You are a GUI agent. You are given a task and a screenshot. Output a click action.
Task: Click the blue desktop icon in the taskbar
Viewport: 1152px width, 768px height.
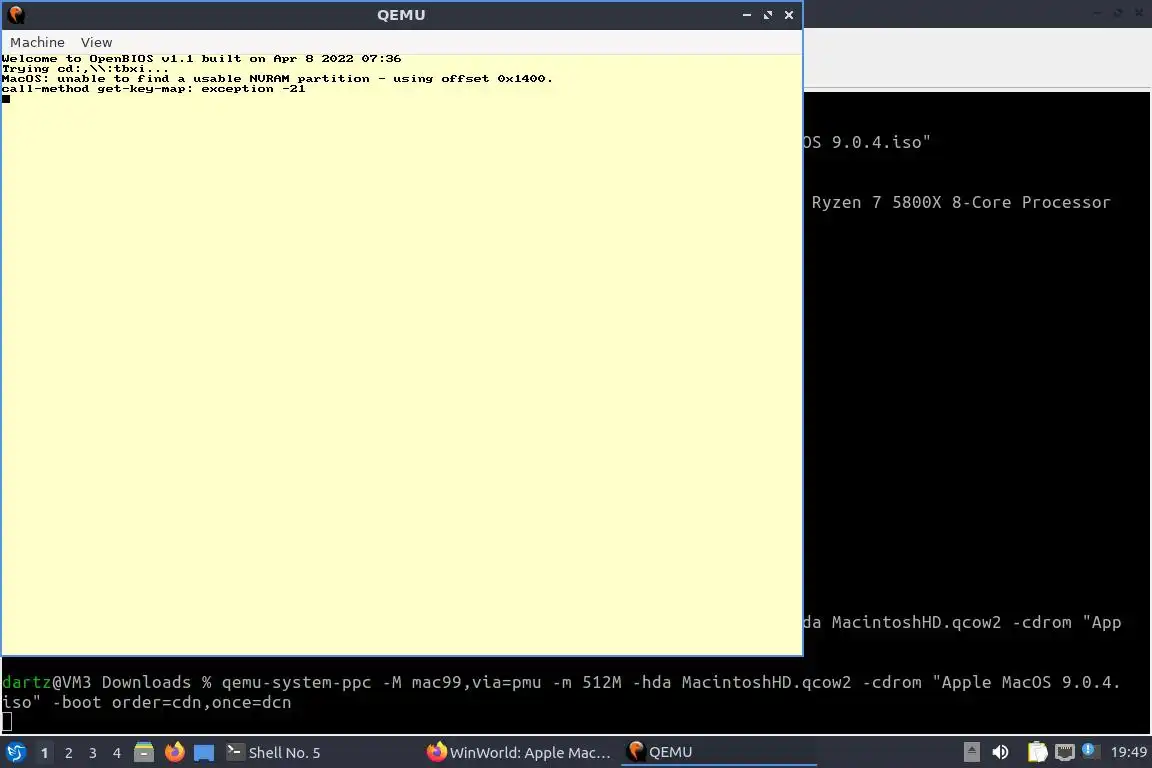pyautogui.click(x=204, y=753)
